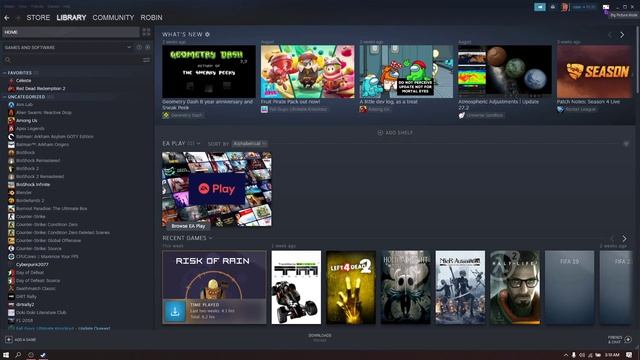Open Atmospheric Adjustments update news
The width and height of the screenshot is (640, 360).
click(x=505, y=70)
